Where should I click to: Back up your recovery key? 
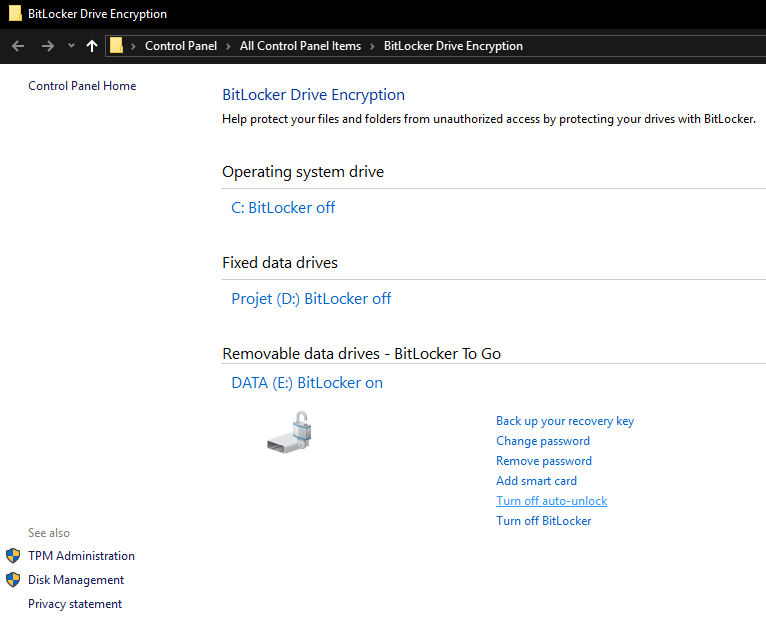click(x=565, y=421)
